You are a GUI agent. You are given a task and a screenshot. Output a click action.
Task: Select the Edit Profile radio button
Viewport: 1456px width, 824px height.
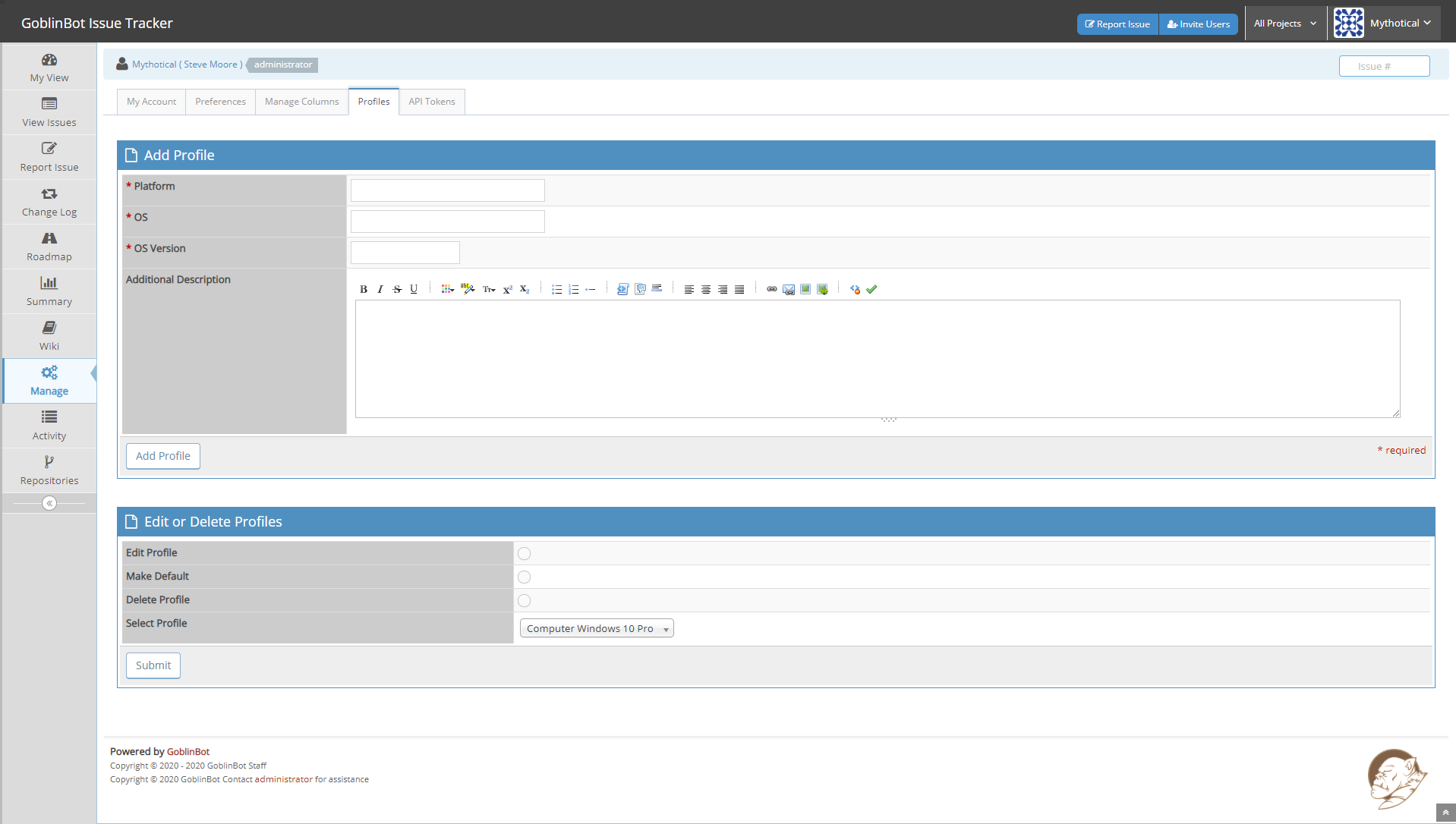click(524, 554)
